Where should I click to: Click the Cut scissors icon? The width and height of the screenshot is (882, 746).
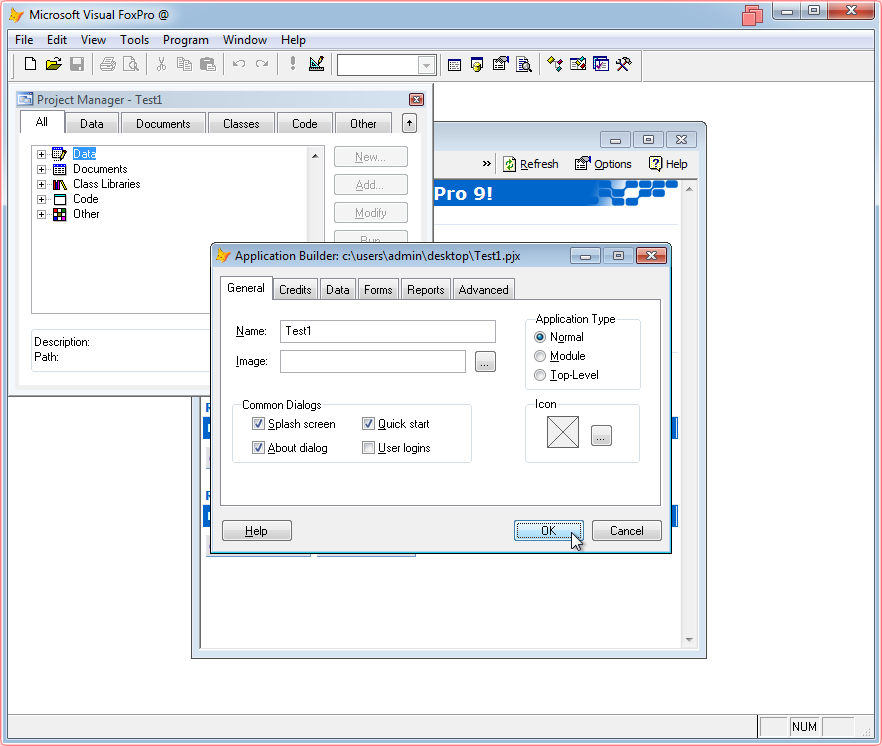[x=161, y=64]
